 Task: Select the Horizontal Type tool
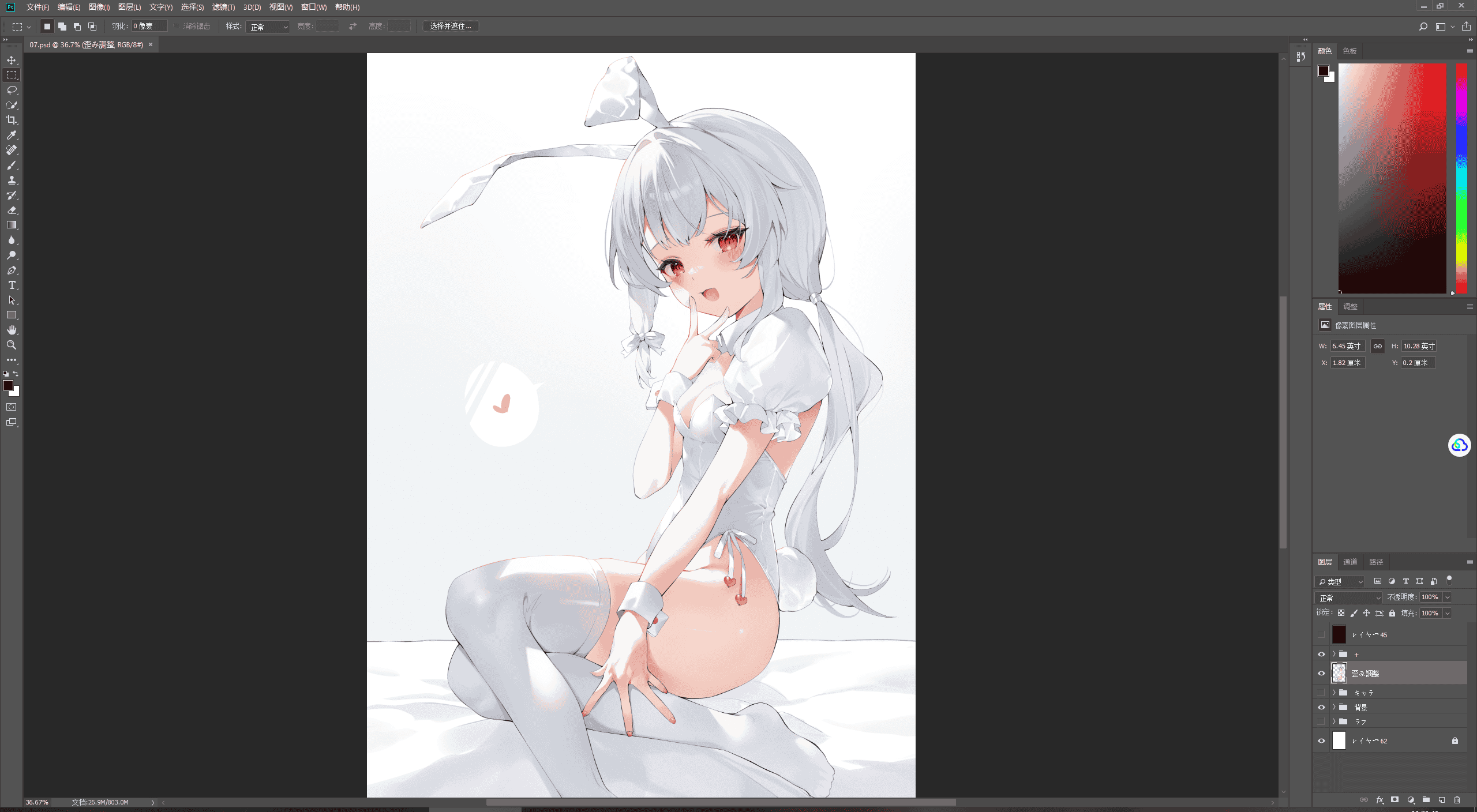(x=12, y=285)
